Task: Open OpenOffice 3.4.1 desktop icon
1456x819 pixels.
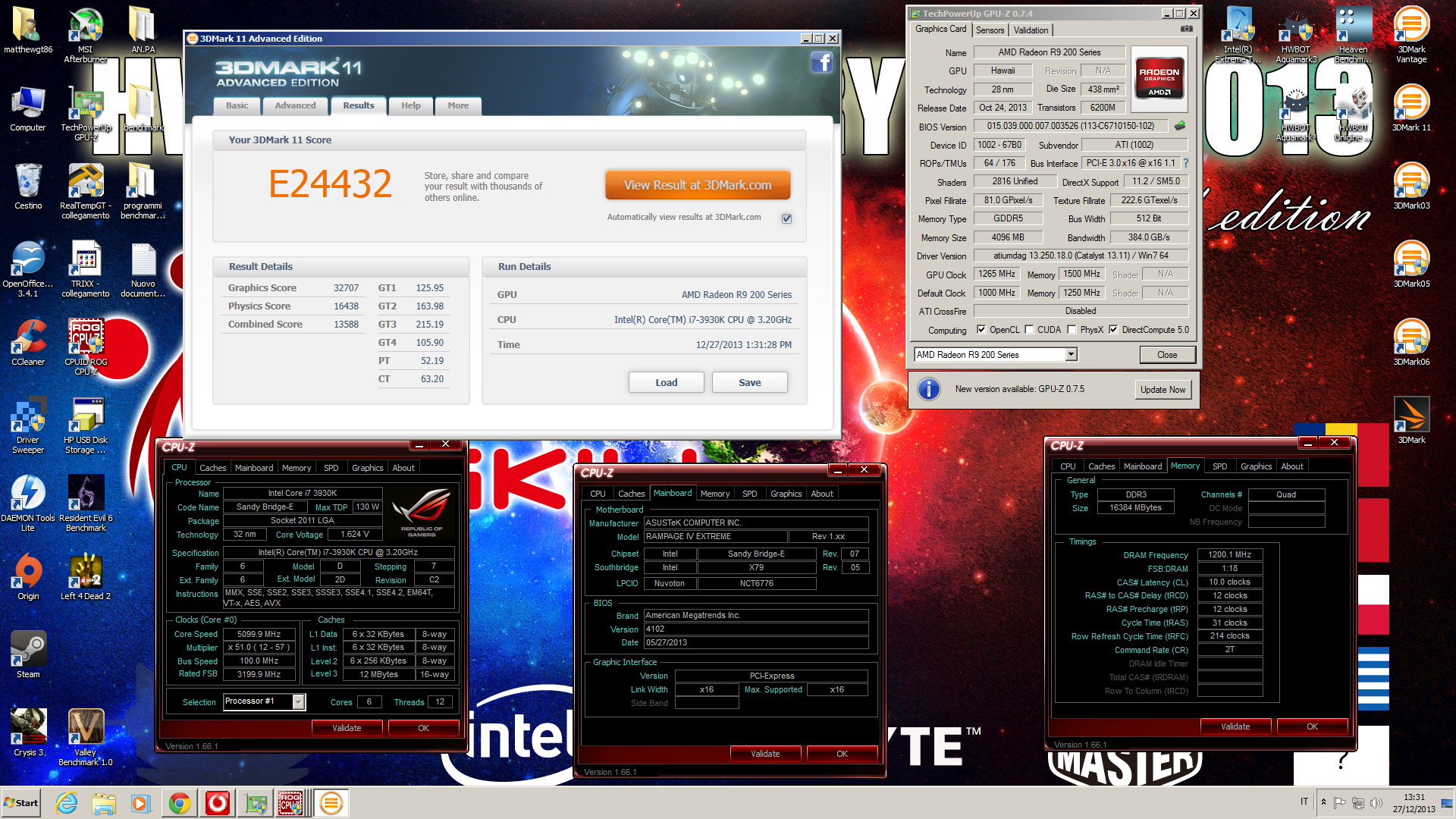Action: (x=28, y=269)
